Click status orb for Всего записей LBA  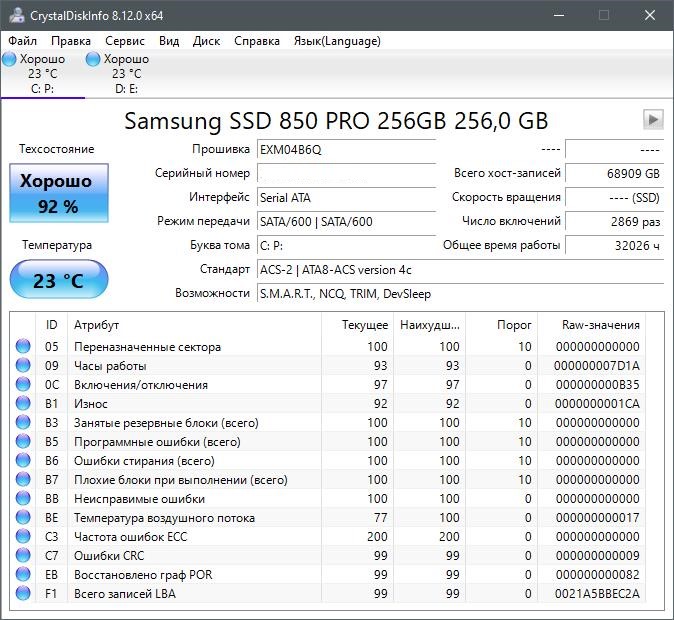point(23,593)
